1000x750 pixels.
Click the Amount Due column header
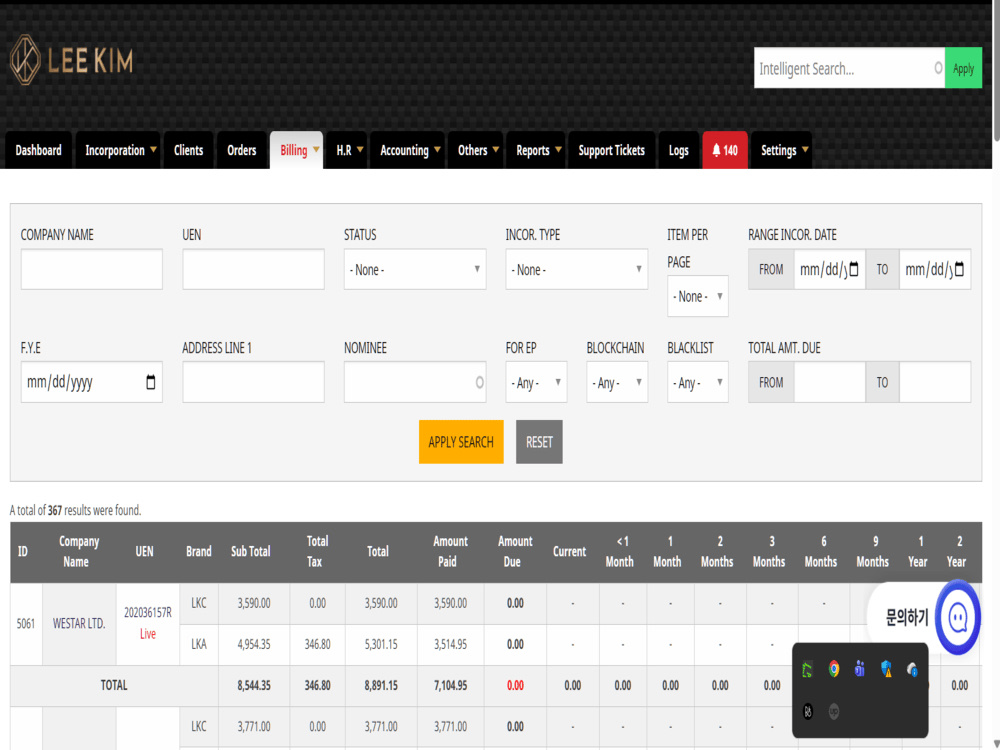tap(515, 552)
